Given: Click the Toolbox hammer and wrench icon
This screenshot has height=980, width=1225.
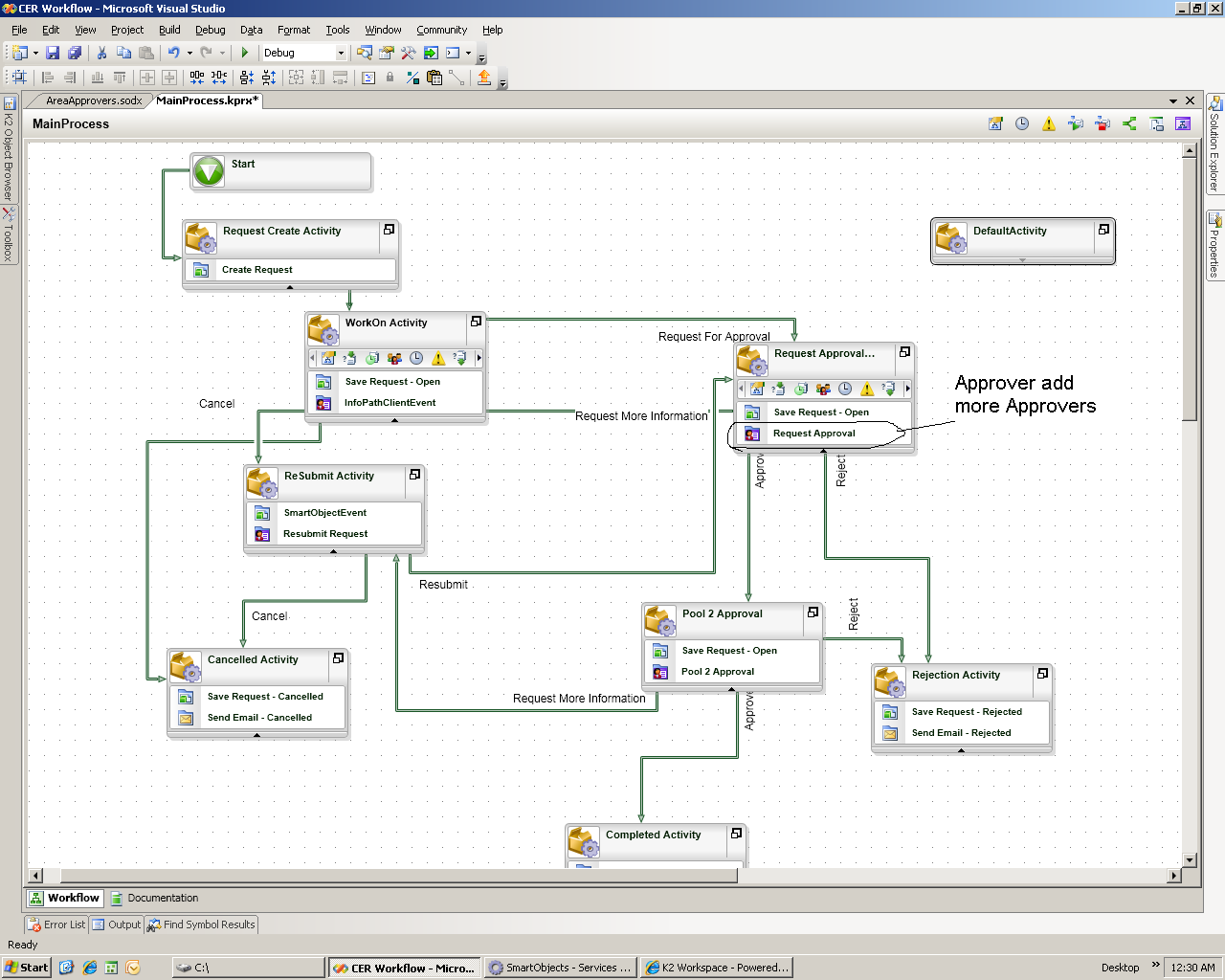Looking at the screenshot, I should pyautogui.click(x=409, y=53).
